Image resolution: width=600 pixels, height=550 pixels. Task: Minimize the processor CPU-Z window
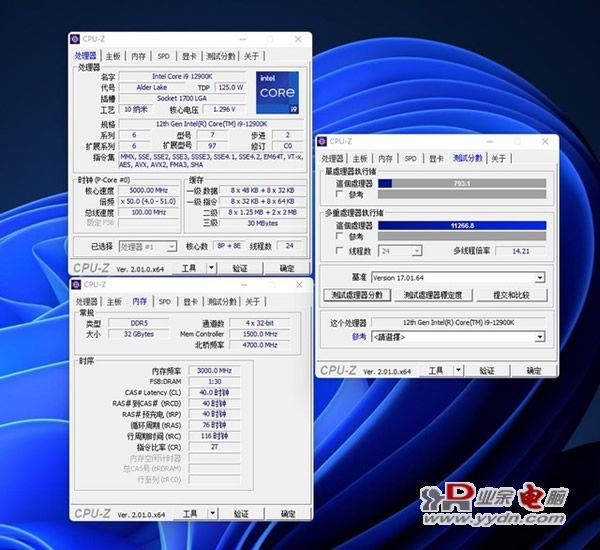[x=243, y=39]
